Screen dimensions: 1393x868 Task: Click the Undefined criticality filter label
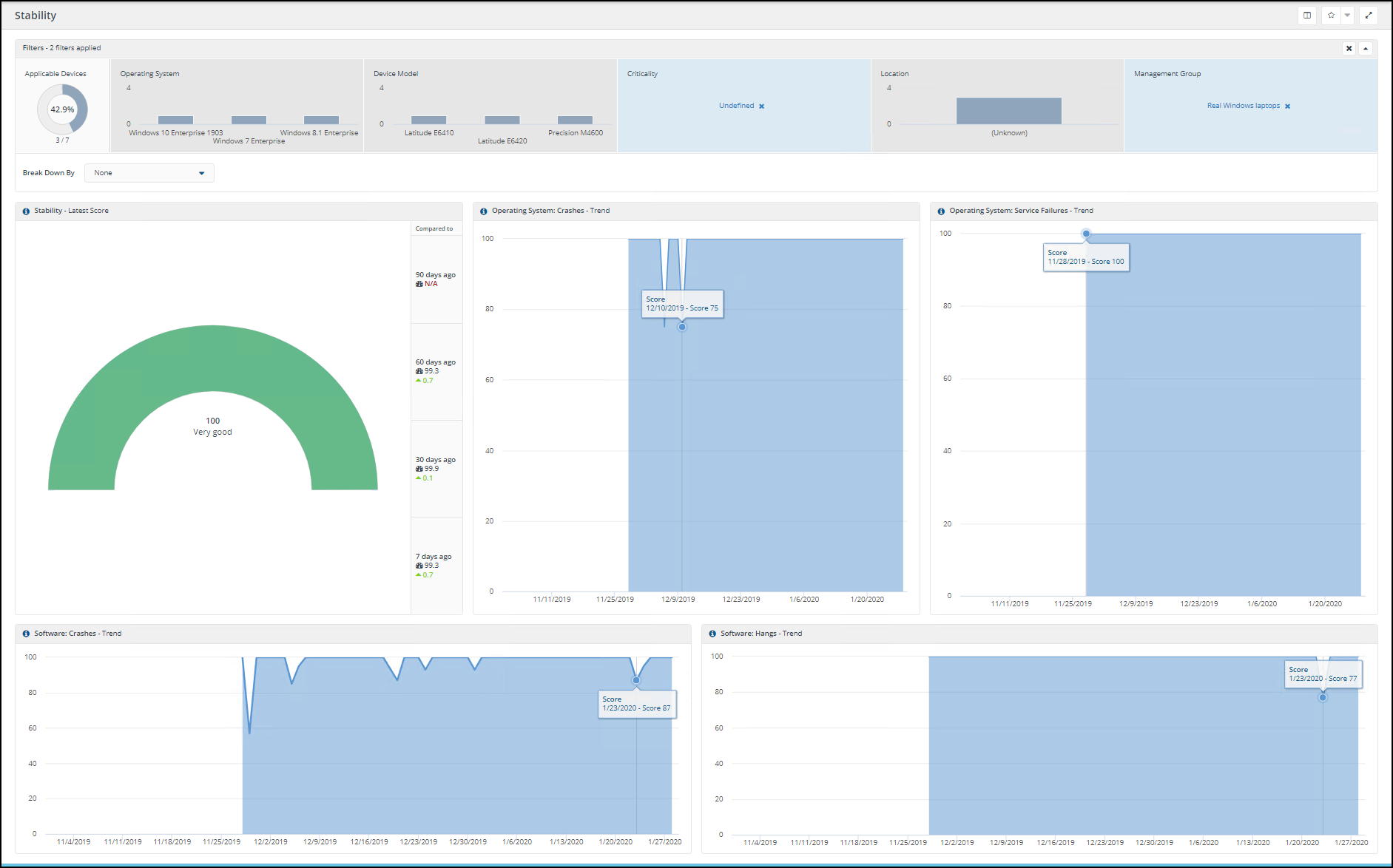(x=736, y=106)
